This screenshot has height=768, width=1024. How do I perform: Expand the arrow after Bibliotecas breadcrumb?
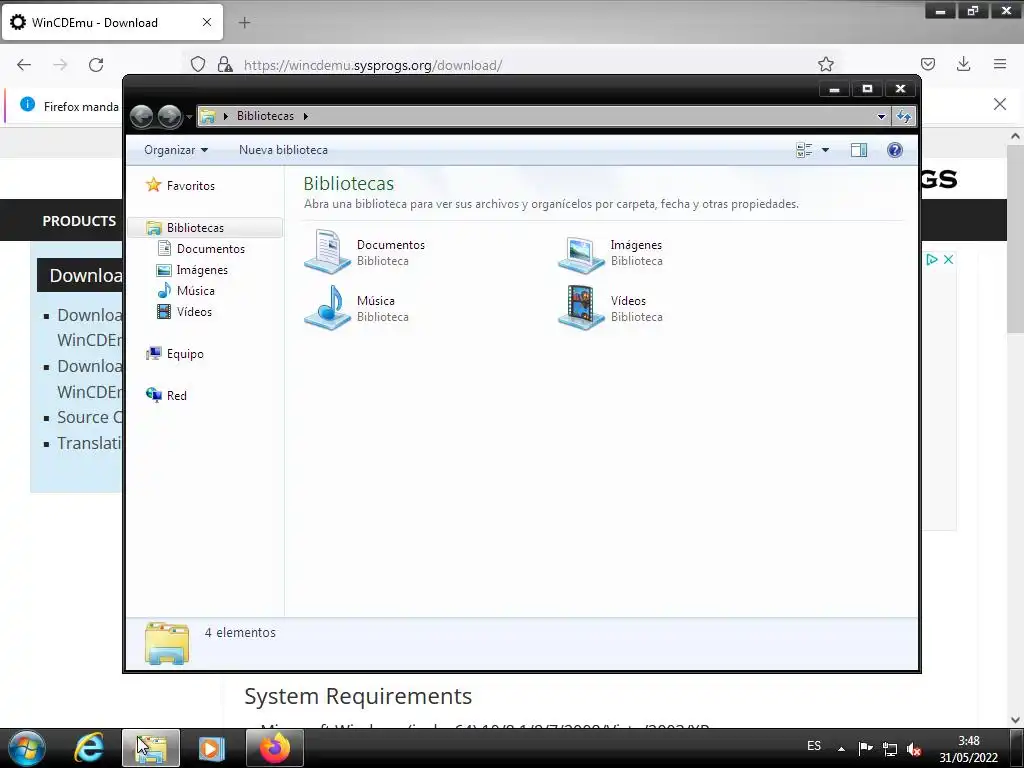[305, 116]
